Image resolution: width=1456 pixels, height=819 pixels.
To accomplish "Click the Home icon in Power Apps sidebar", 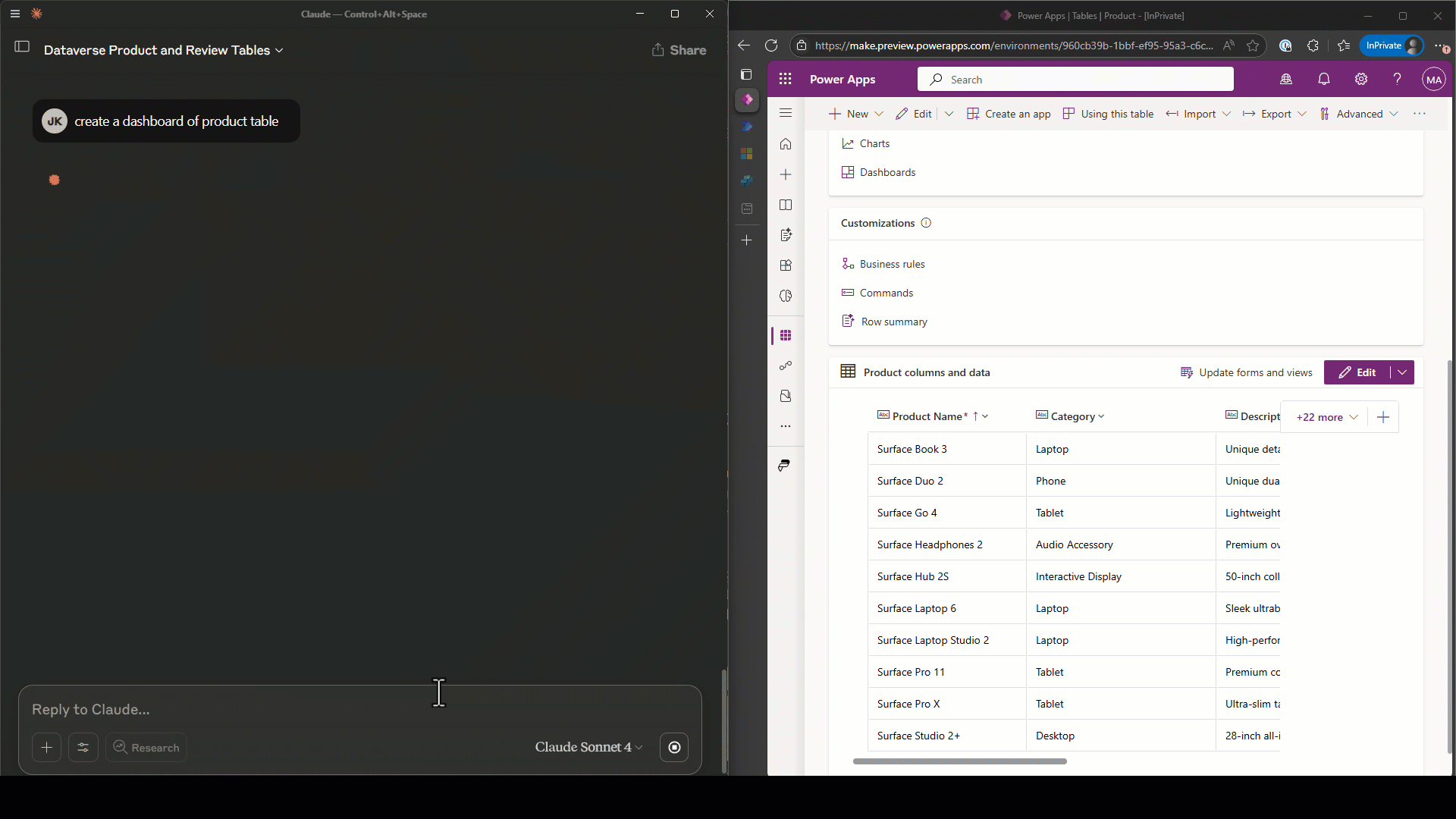I will click(786, 144).
